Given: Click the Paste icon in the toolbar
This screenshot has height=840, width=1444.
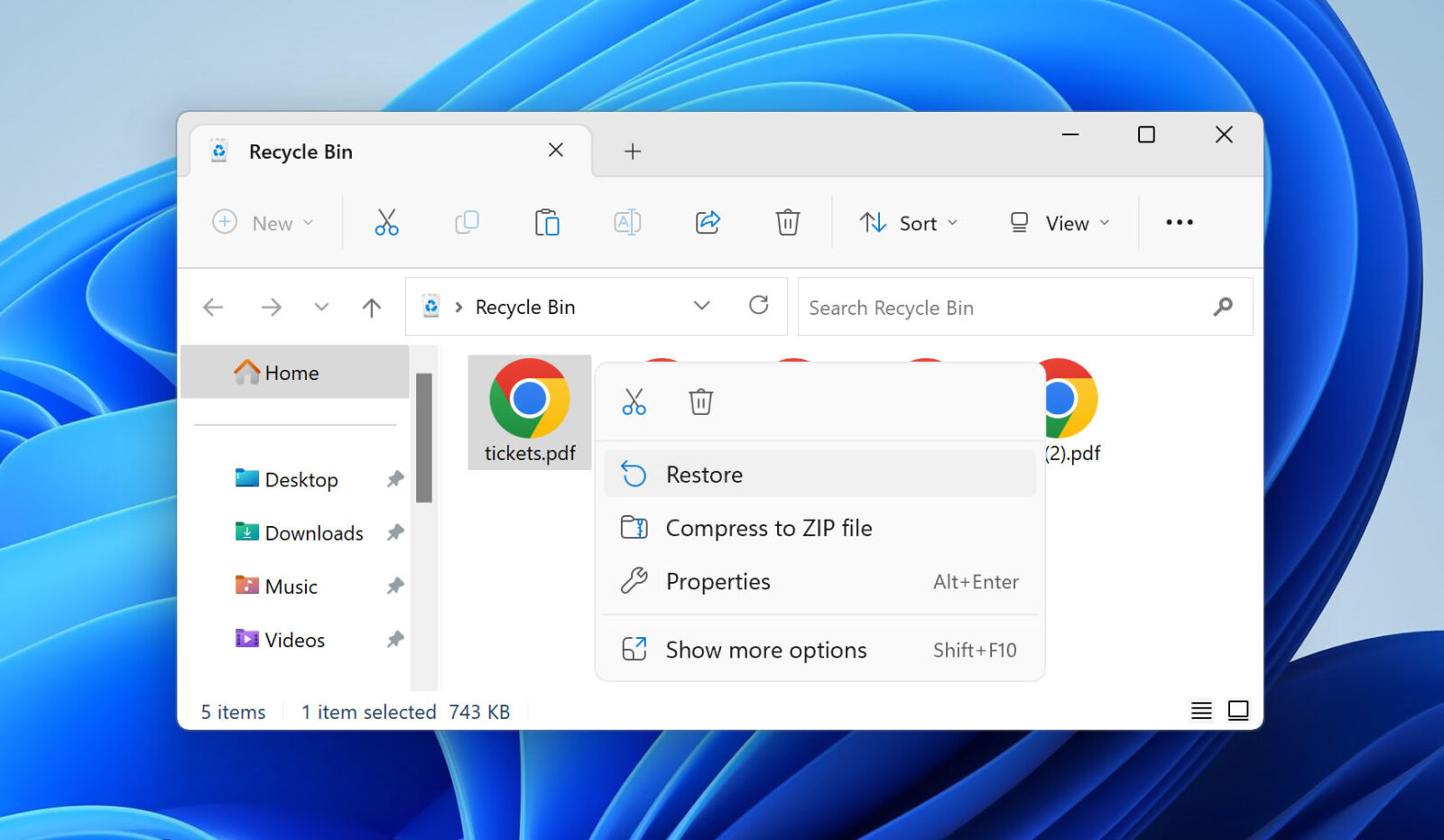Looking at the screenshot, I should [547, 222].
